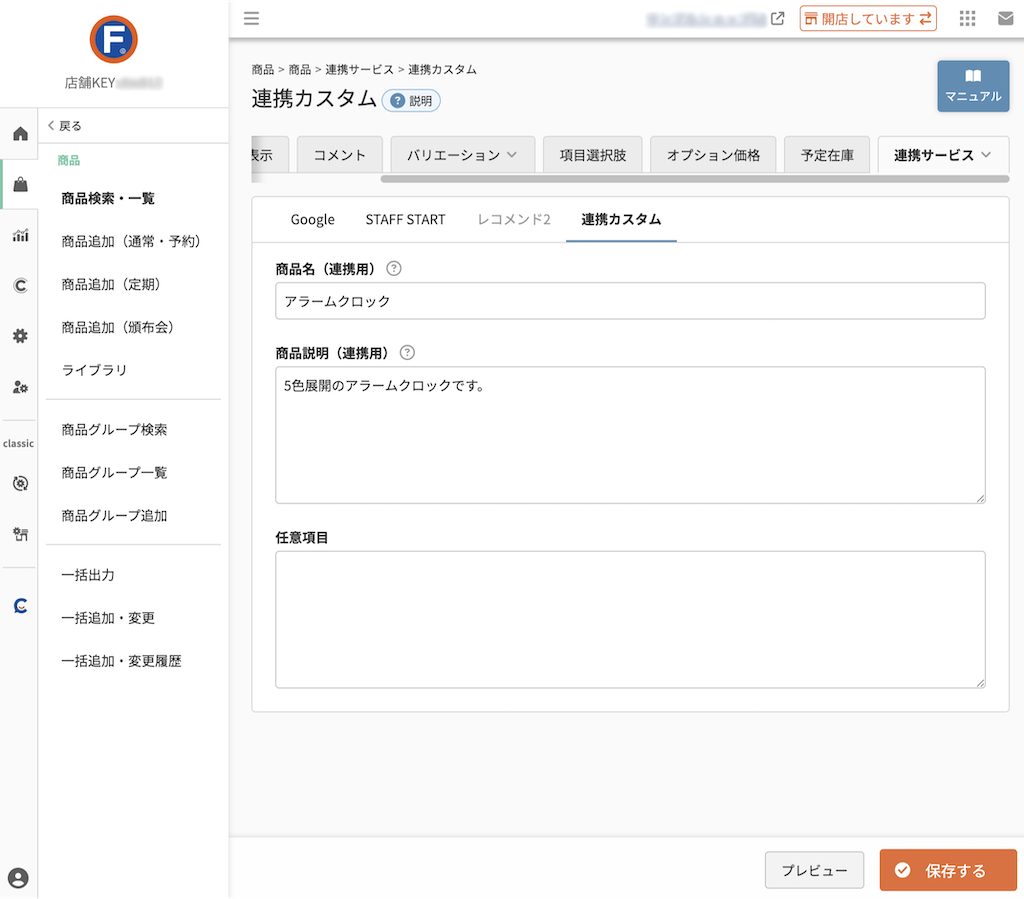Click resize handle of 任意項目 textarea
Viewport: 1024px width, 899px height.
click(980, 683)
